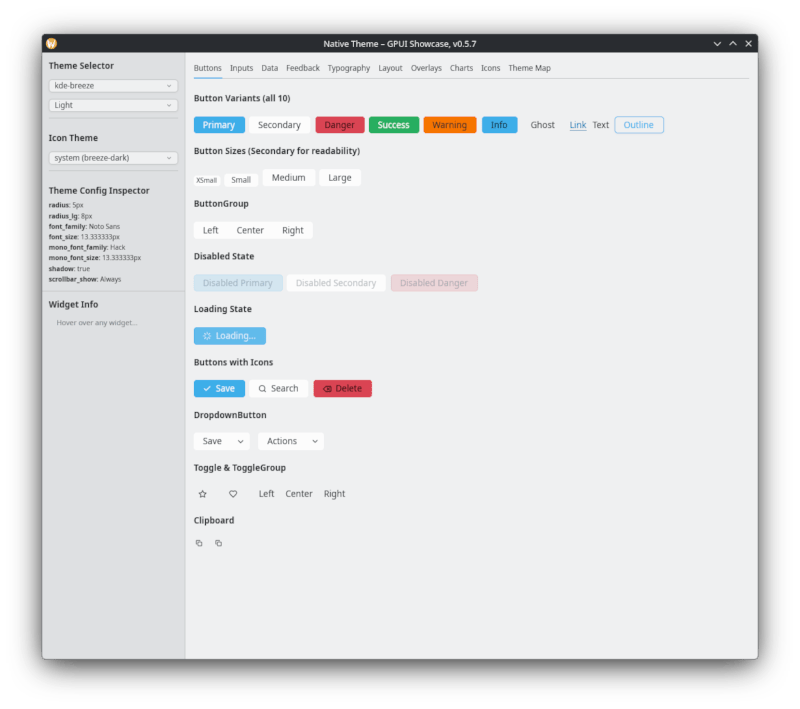
Task: Click the Primary button
Action: pyautogui.click(x=219, y=125)
